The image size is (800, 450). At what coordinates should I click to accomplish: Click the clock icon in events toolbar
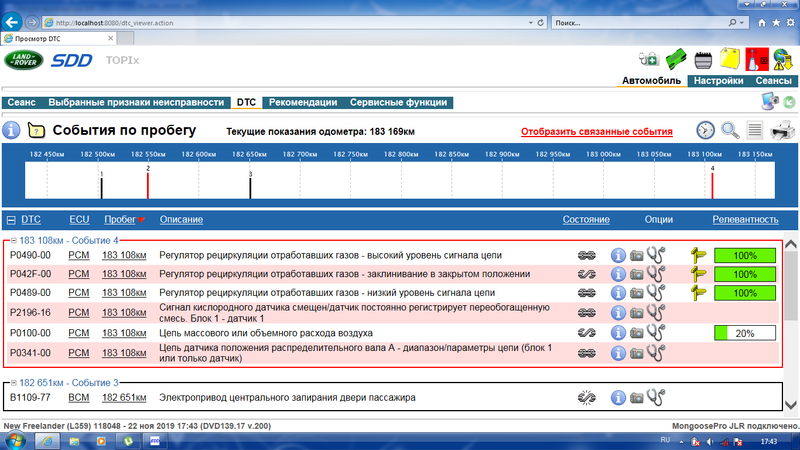[x=706, y=130]
